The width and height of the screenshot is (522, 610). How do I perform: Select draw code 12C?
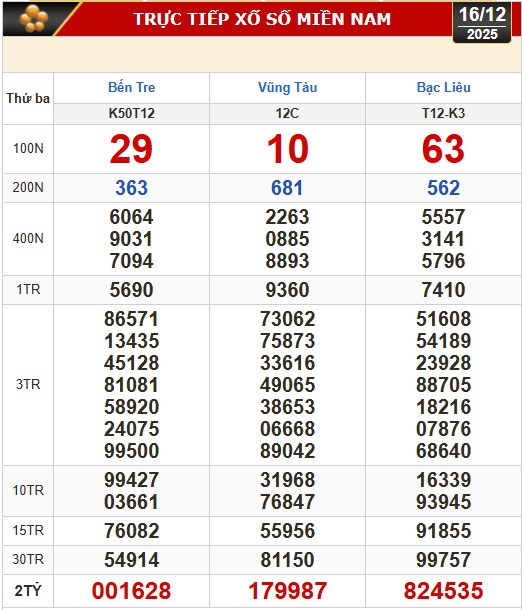coord(287,113)
